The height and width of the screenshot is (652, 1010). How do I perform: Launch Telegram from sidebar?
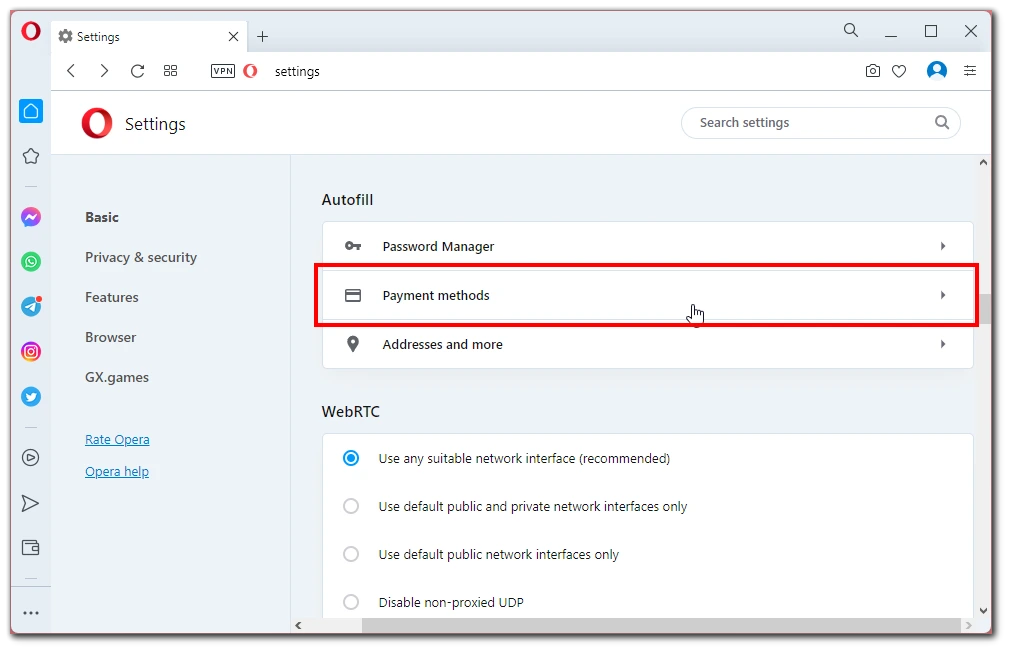click(x=31, y=306)
